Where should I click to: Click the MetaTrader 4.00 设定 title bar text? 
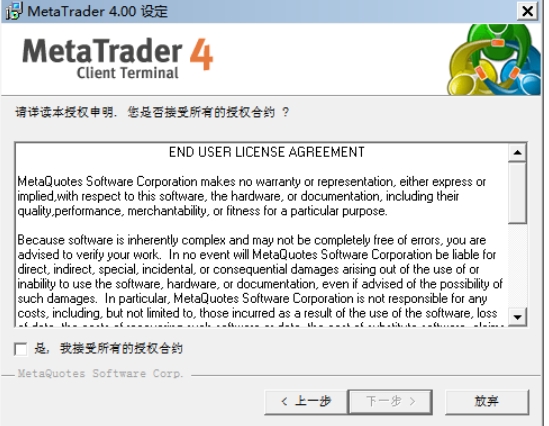coord(98,11)
